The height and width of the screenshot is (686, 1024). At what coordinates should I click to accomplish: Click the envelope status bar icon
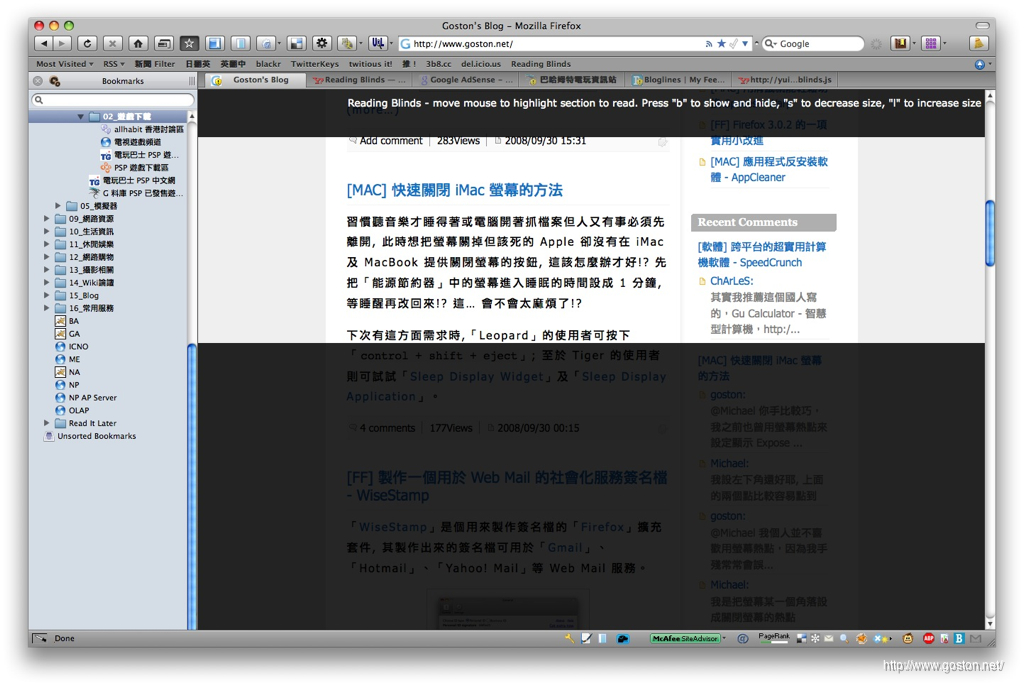tap(829, 638)
